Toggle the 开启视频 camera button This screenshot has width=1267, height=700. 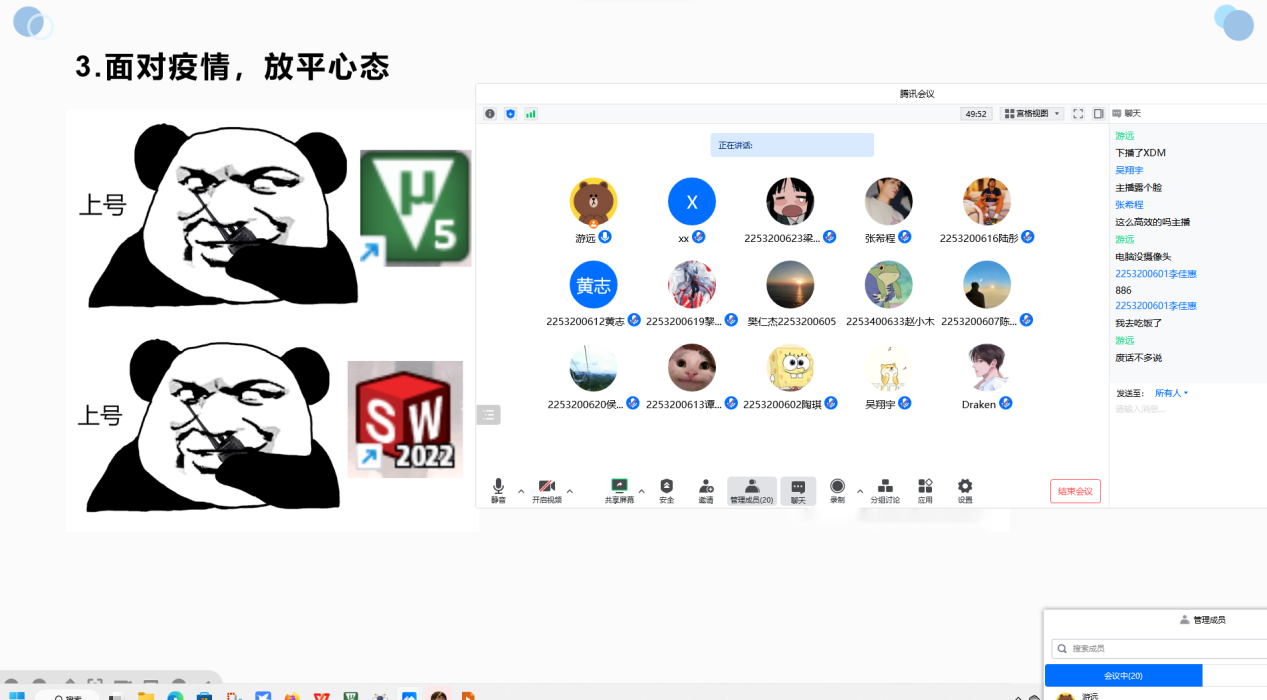(x=546, y=486)
